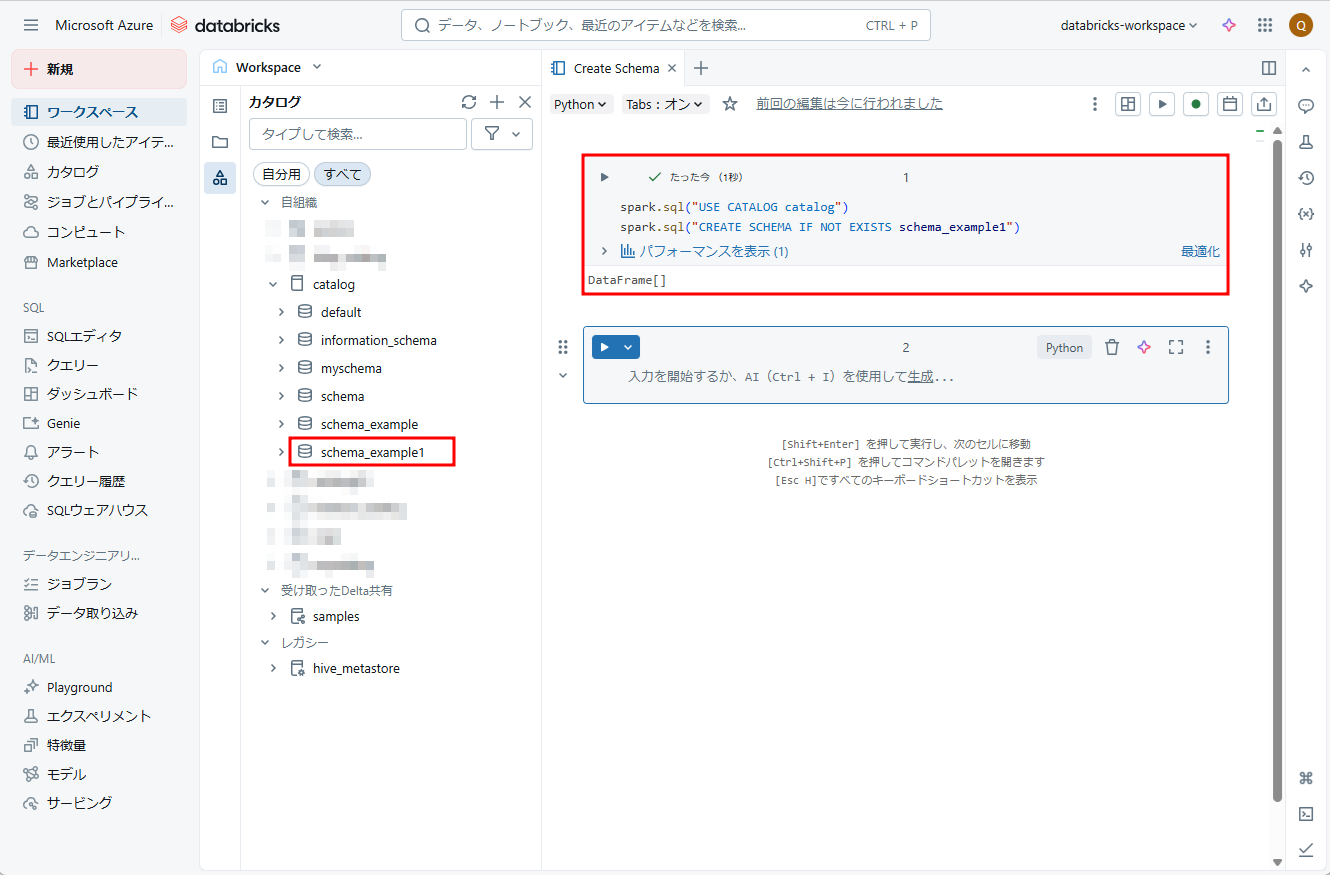Click the catalog search input field
This screenshot has width=1330, height=875.
358,134
